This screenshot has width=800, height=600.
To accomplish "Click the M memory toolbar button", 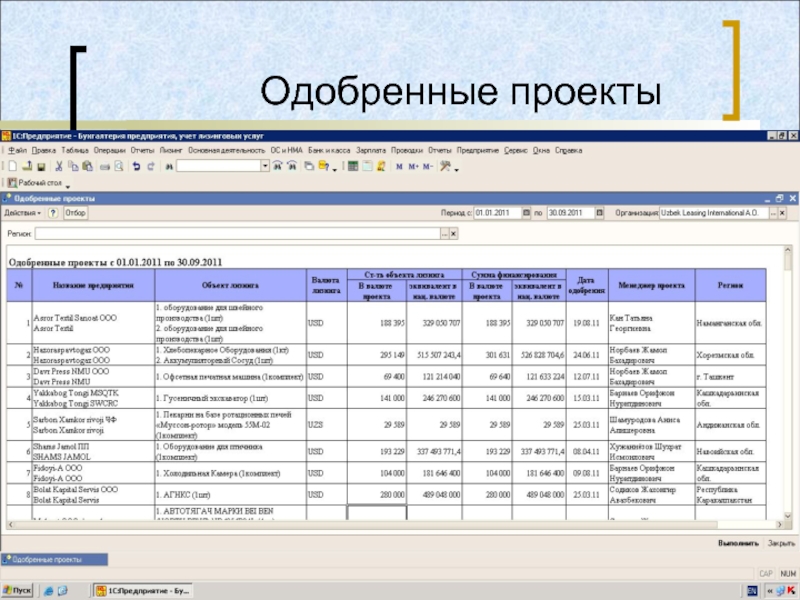I will point(399,166).
